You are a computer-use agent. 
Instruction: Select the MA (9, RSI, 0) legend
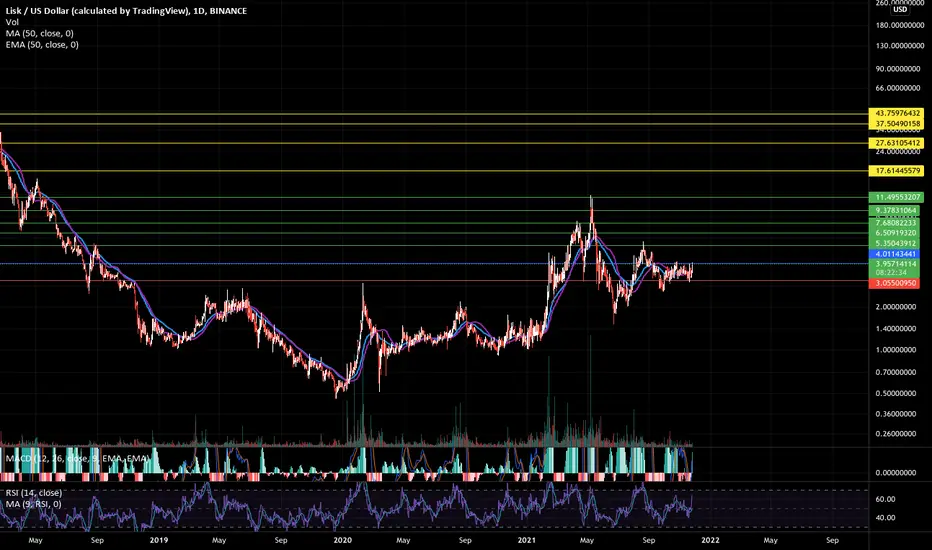coord(33,504)
